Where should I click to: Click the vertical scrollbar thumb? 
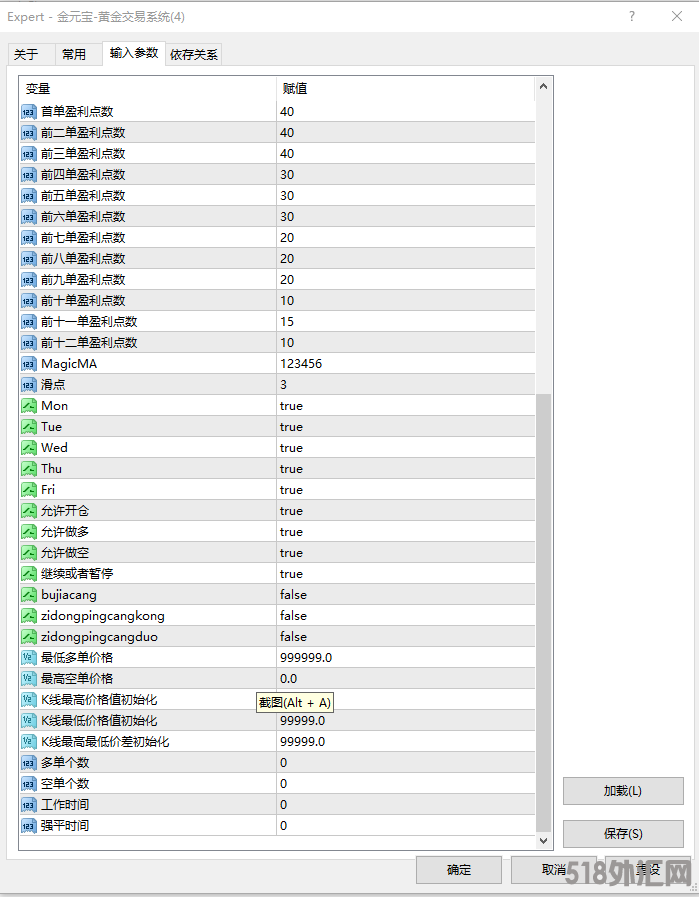click(543, 612)
